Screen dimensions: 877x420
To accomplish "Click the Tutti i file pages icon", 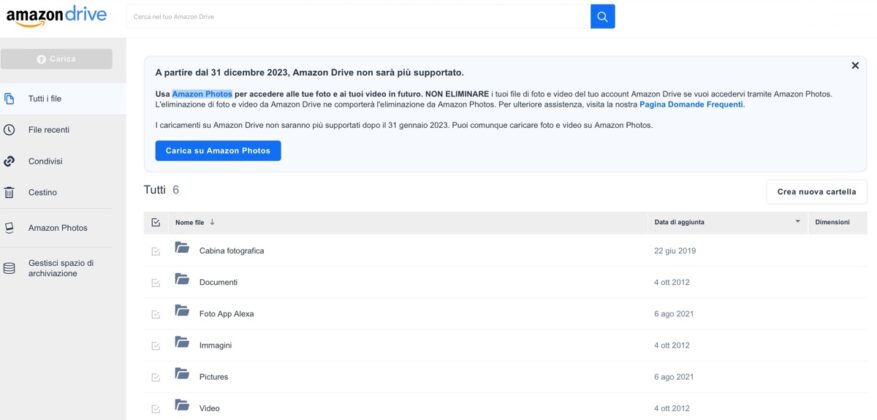I will 9,99.
